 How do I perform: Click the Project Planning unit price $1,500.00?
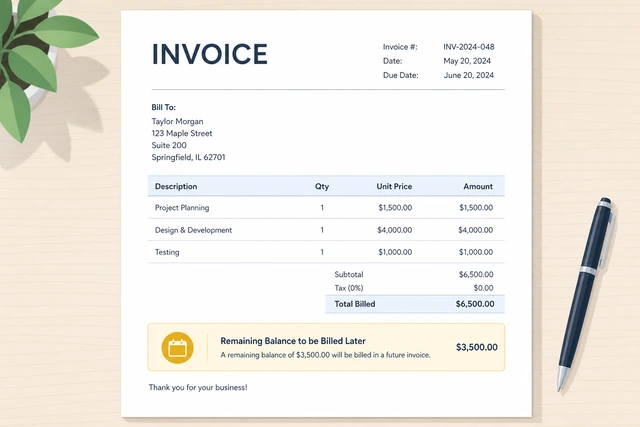pos(395,207)
